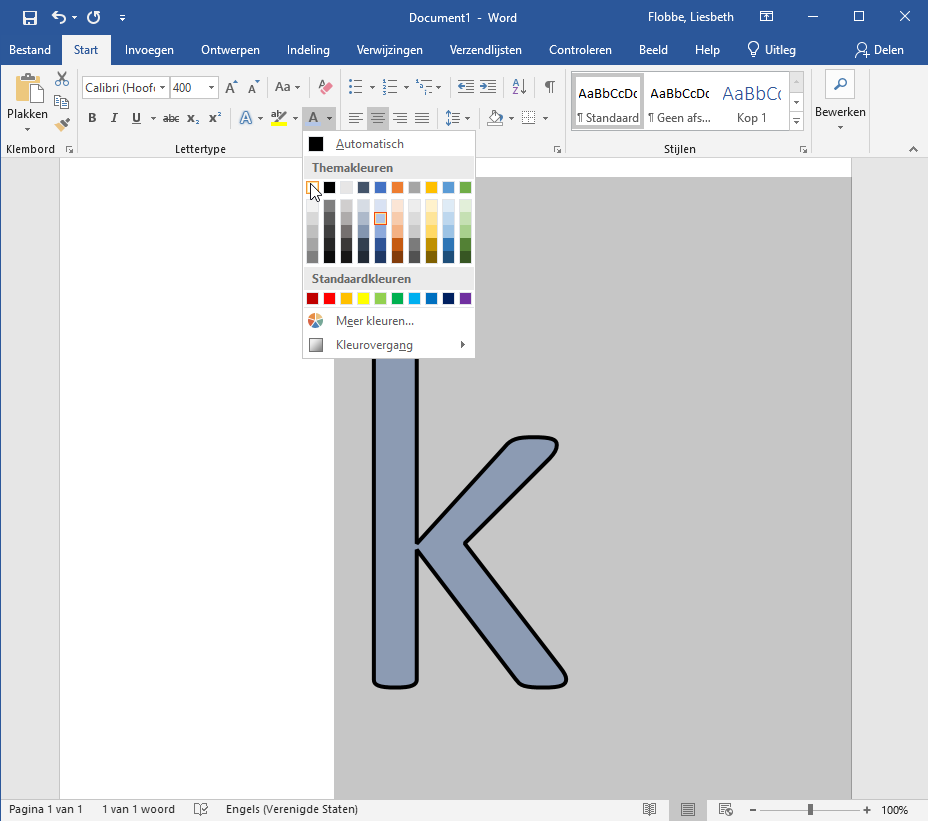
Task: Open the Bestand tab
Action: [x=30, y=50]
